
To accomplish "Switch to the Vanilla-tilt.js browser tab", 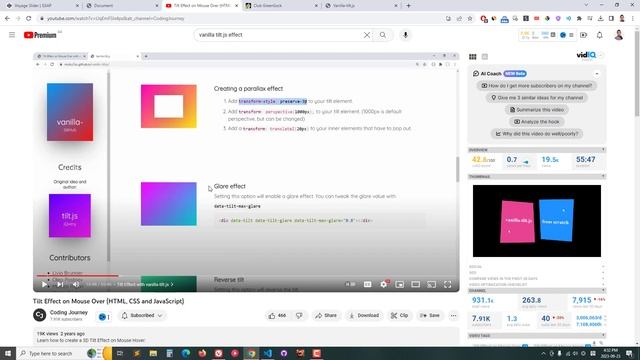I will [360, 6].
